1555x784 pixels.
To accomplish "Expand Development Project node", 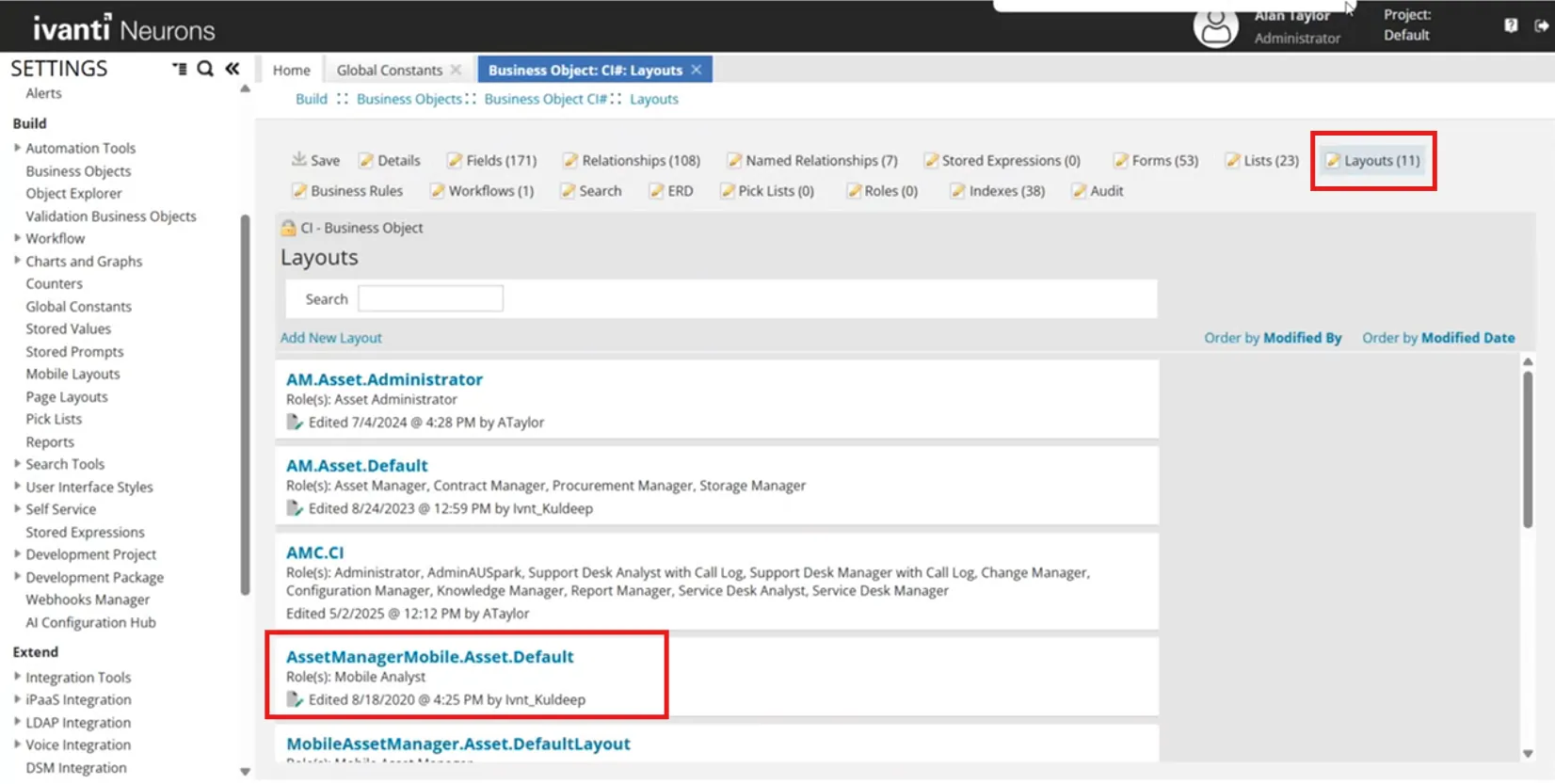I will [17, 554].
